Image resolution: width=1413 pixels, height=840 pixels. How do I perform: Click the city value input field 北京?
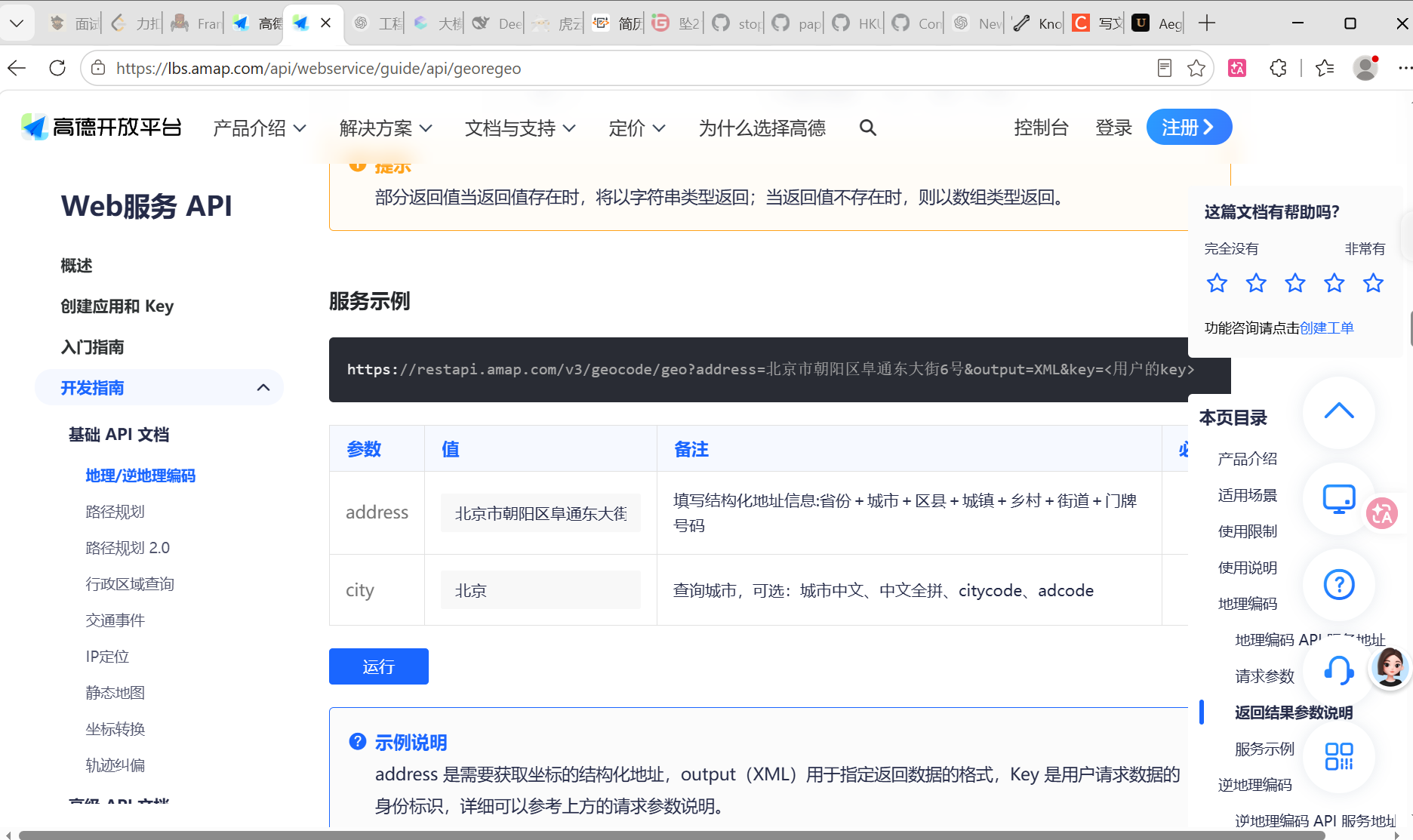pyautogui.click(x=541, y=590)
